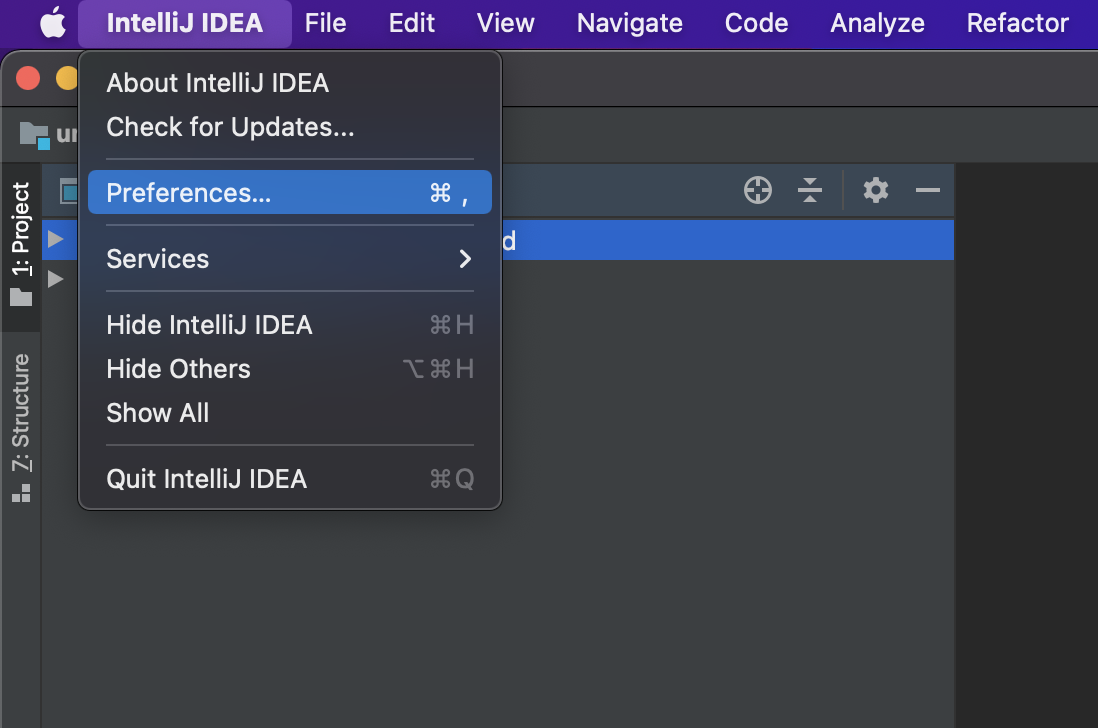The height and width of the screenshot is (728, 1098).
Task: Open Project view options gear icon
Action: coord(875,190)
